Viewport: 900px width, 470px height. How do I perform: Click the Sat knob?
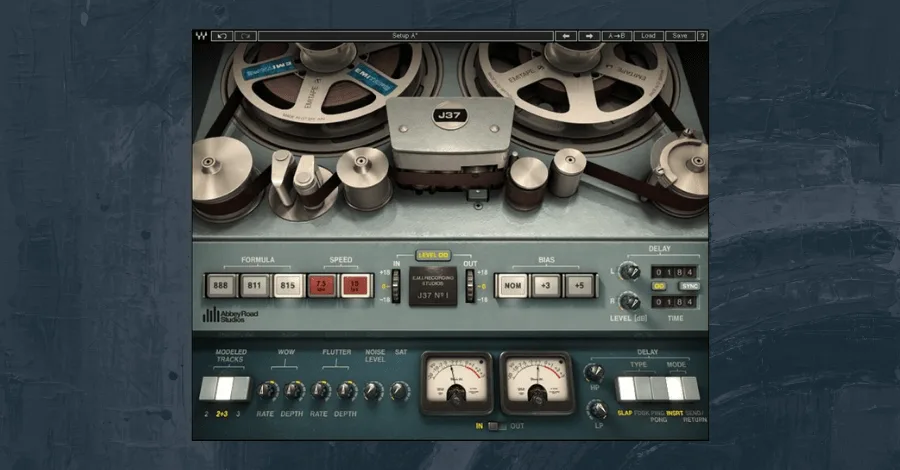[x=400, y=391]
